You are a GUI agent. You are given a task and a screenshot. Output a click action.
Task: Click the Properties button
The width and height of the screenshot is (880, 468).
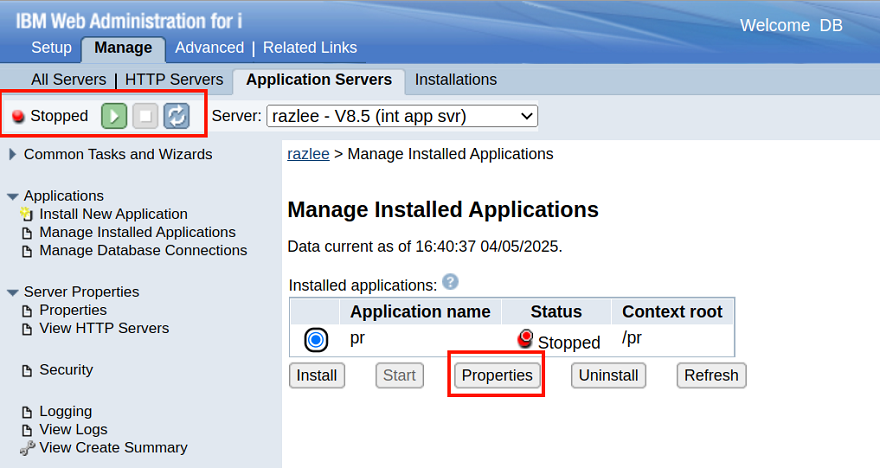tap(497, 376)
